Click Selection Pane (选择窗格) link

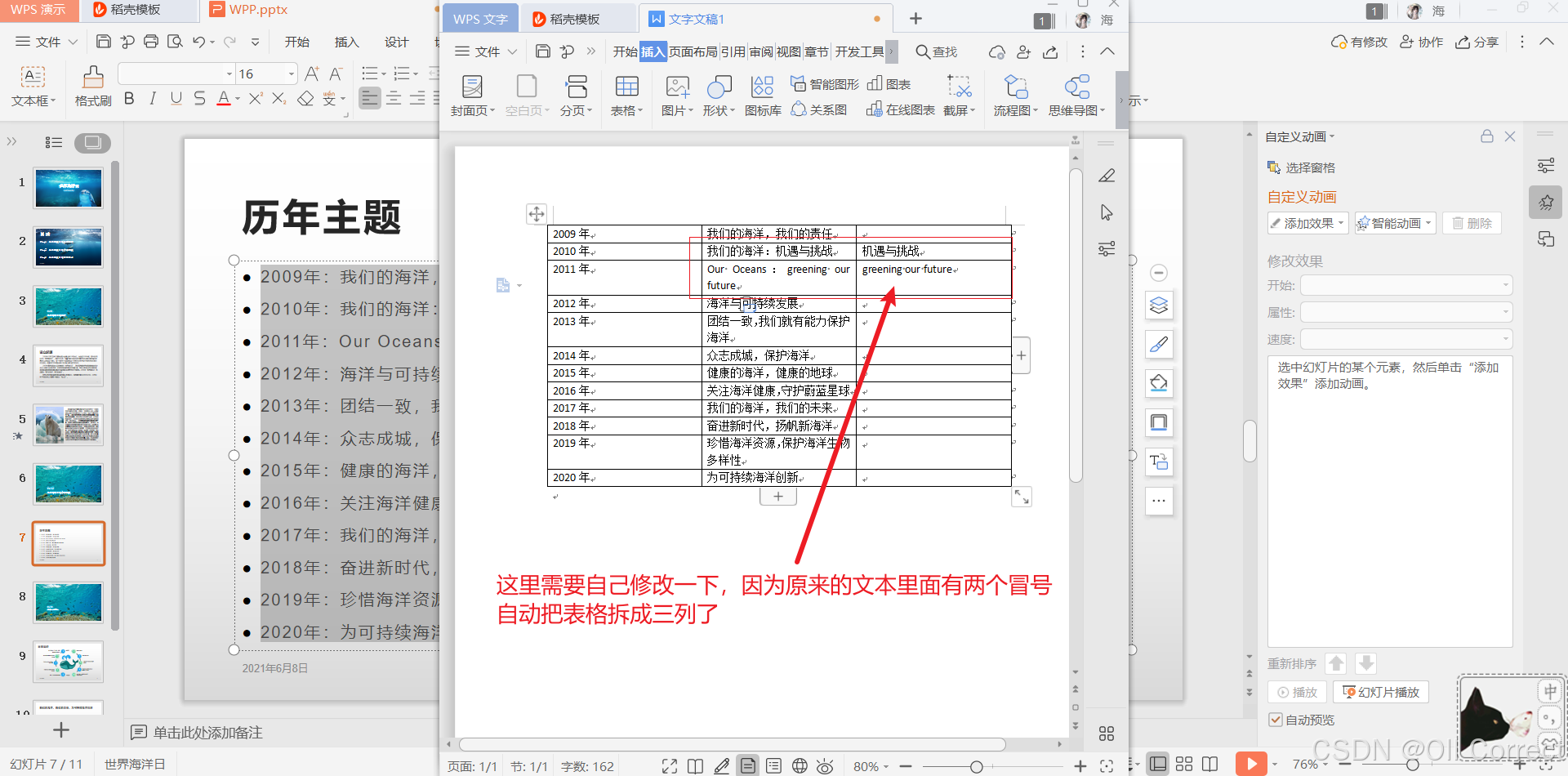tap(1301, 167)
